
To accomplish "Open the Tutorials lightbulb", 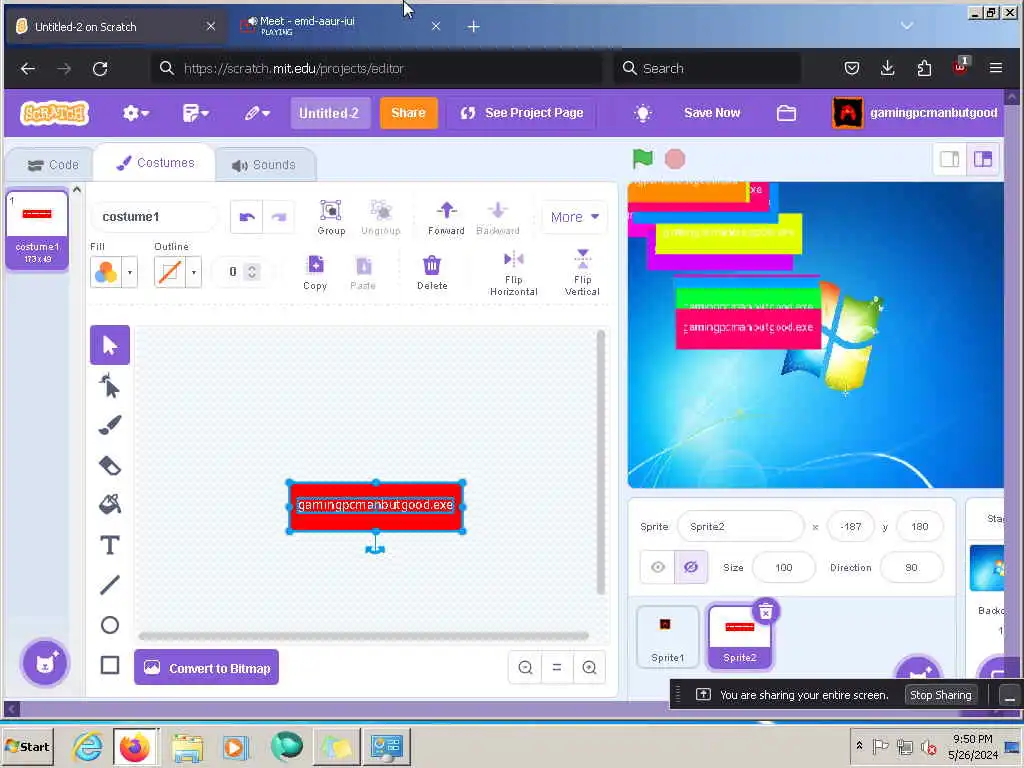I will click(x=643, y=113).
